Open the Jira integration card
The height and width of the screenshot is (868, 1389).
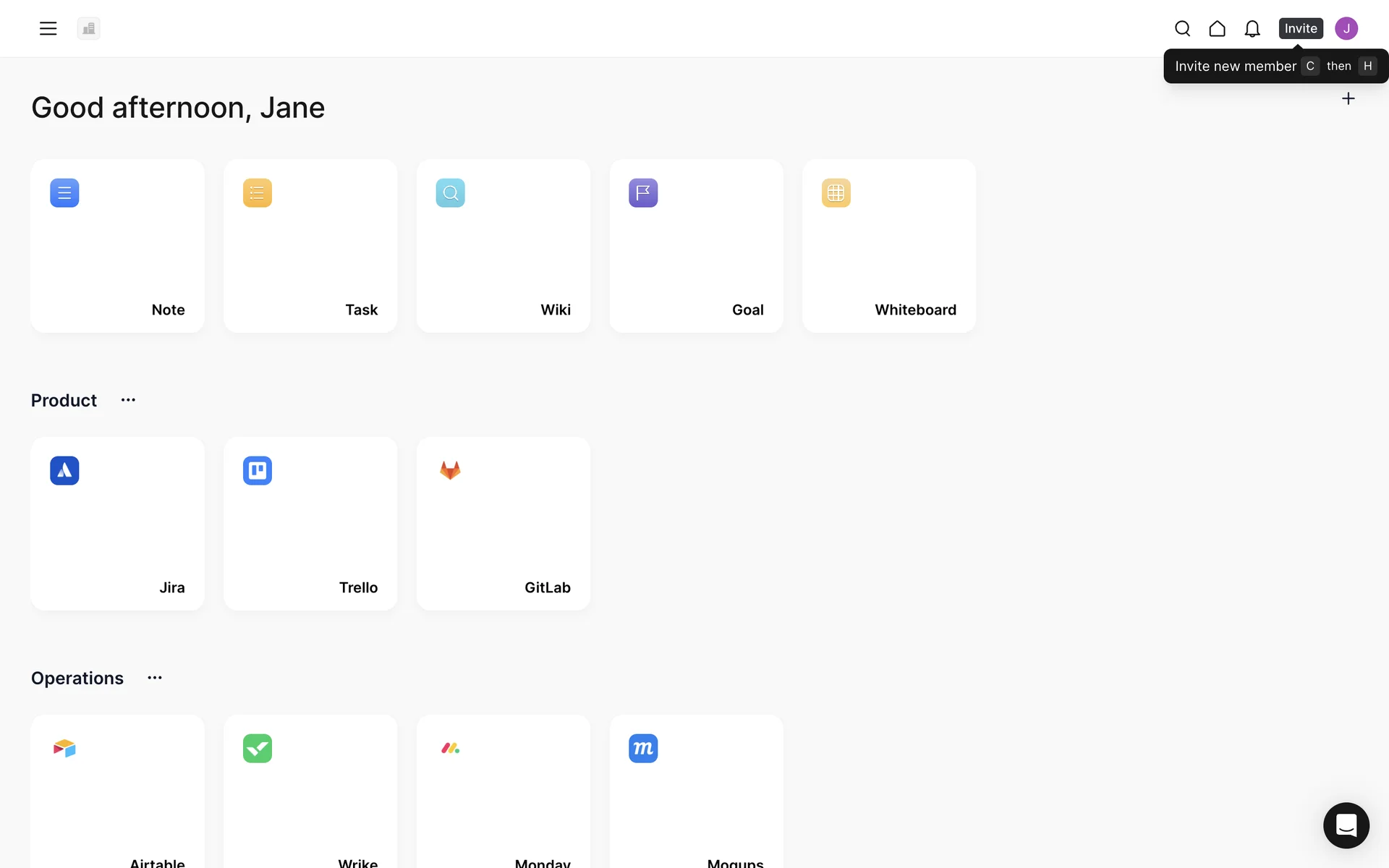(x=117, y=524)
